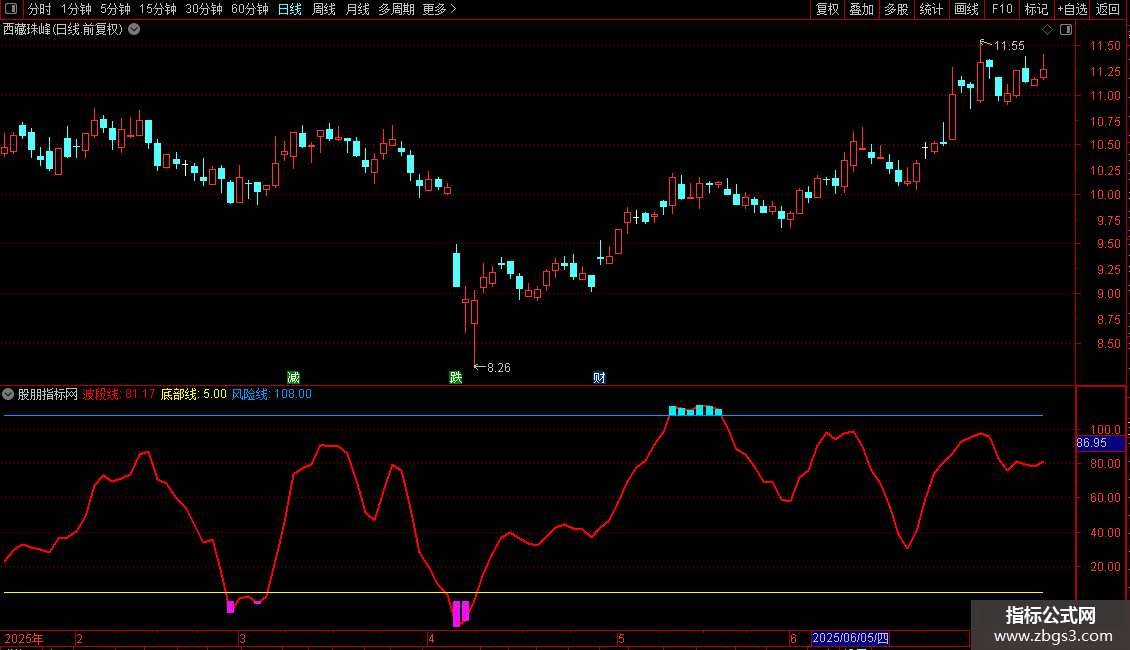1130x650 pixels.
Task: Toggle the left side panel icon
Action: pos(11,9)
